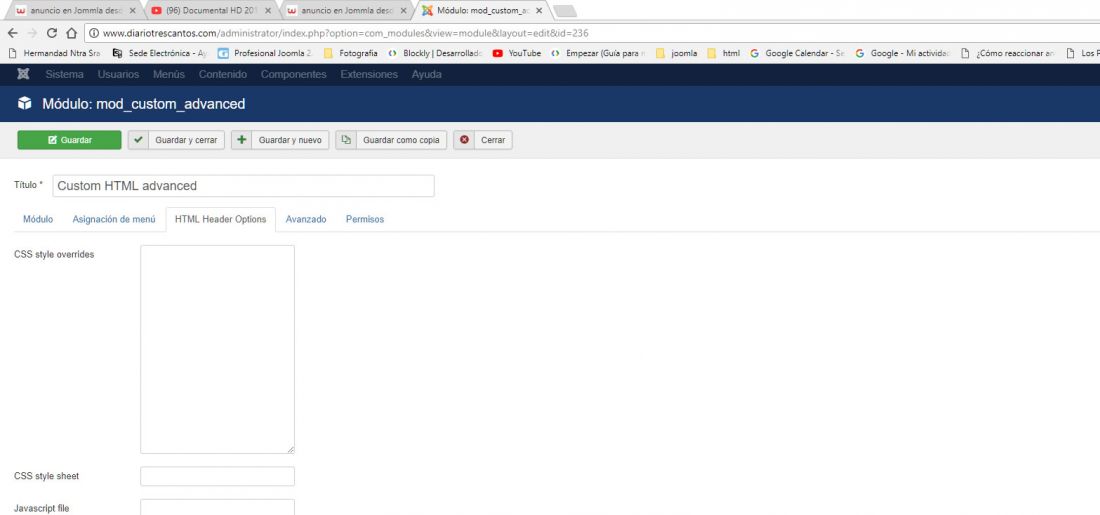Image resolution: width=1100 pixels, height=515 pixels.
Task: View site info icon in address bar
Action: 94,33
